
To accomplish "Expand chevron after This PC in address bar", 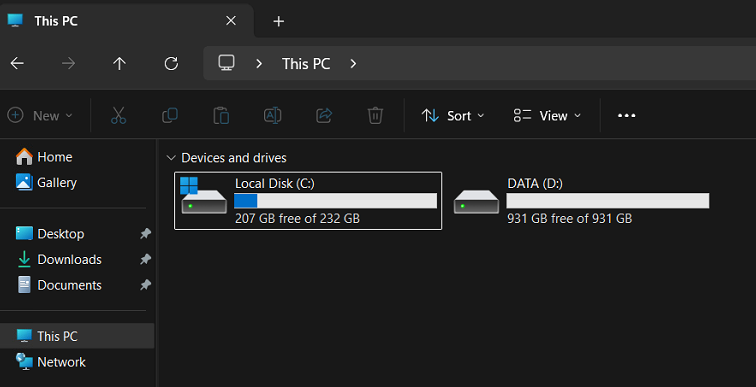I will coord(353,64).
